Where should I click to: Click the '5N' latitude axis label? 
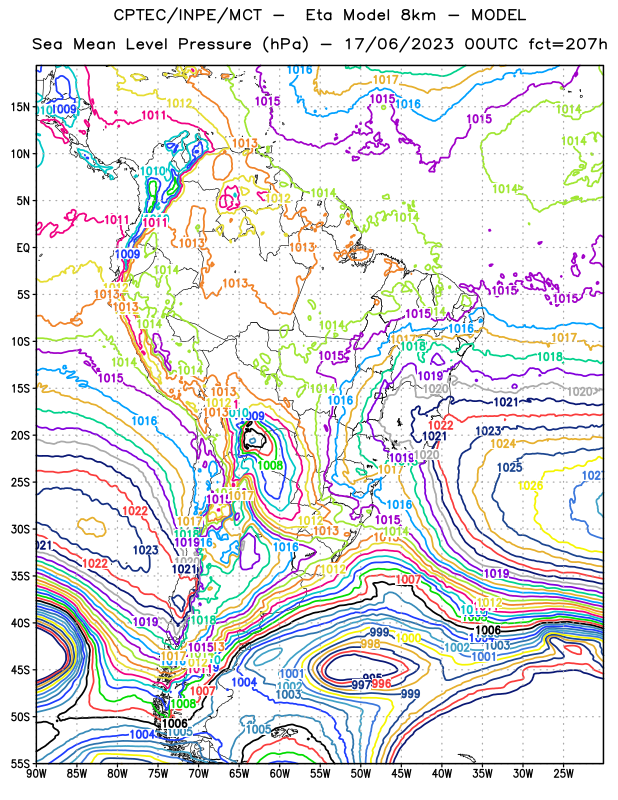pyautogui.click(x=23, y=201)
